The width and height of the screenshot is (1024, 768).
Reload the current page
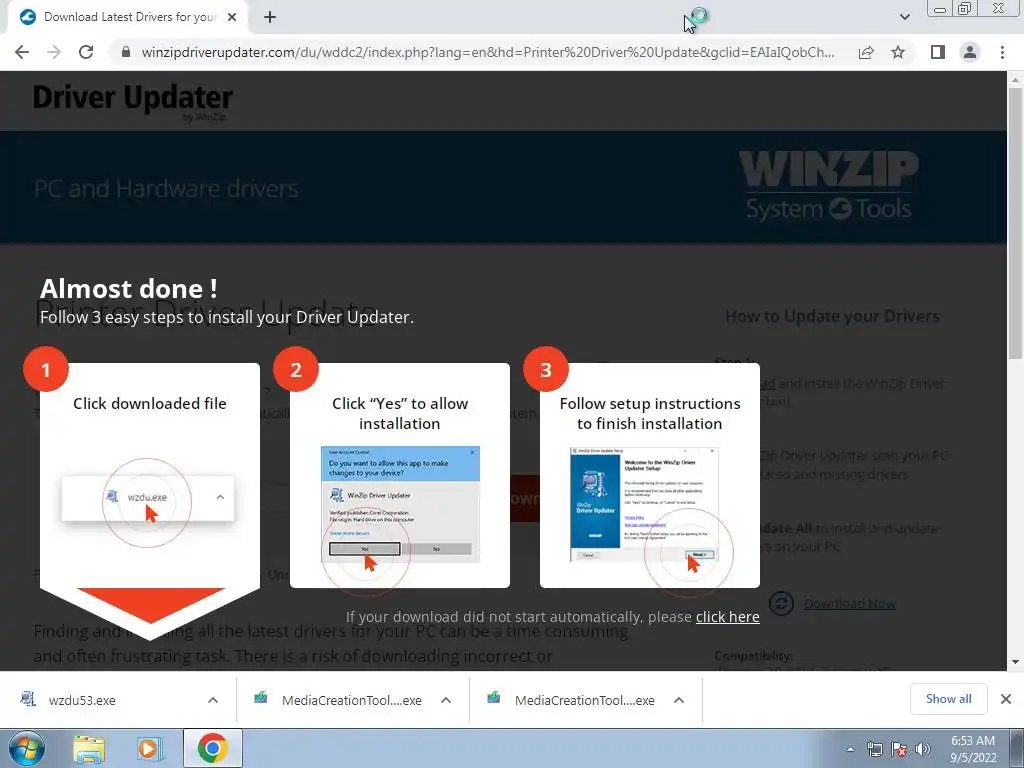point(86,52)
